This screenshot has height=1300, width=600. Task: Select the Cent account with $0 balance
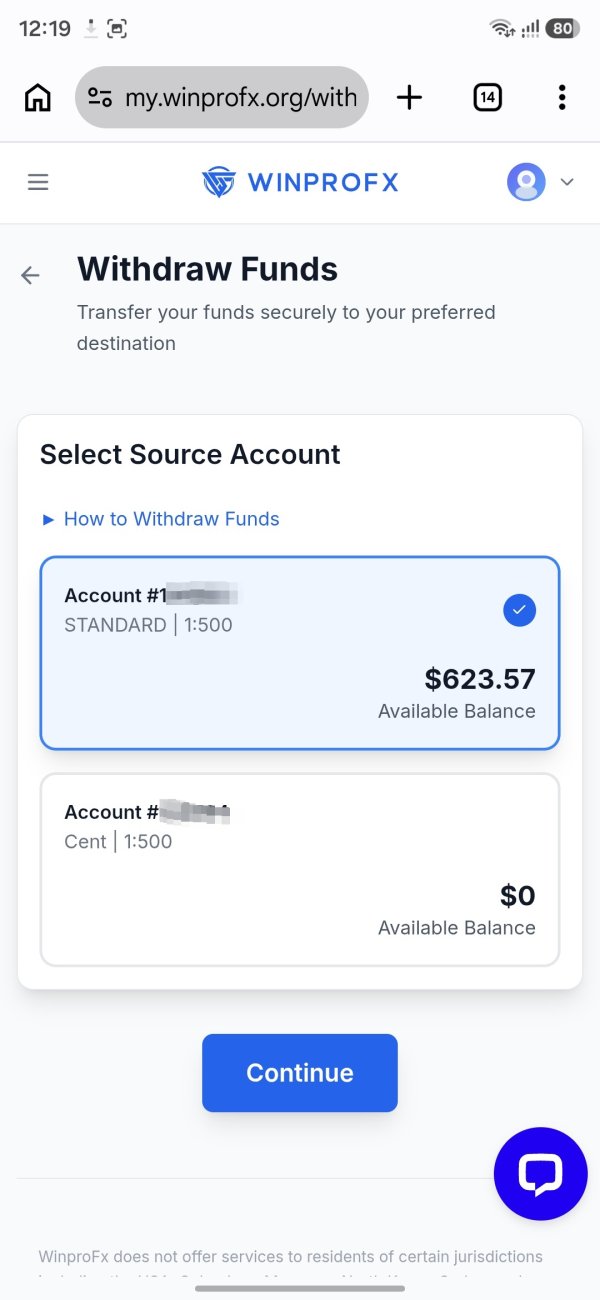pos(300,869)
